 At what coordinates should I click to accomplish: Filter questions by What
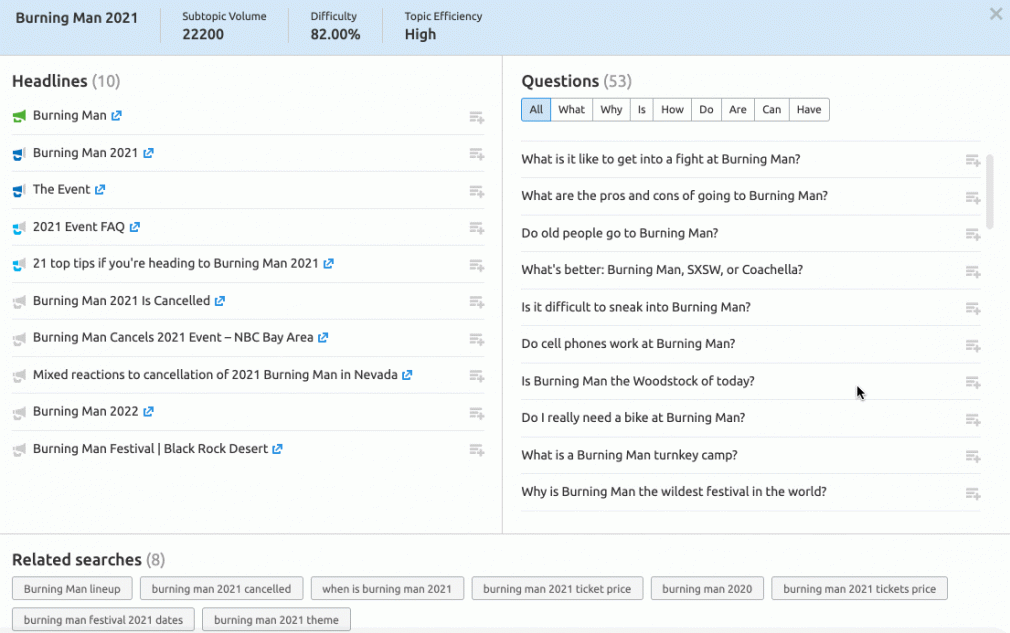[571, 109]
